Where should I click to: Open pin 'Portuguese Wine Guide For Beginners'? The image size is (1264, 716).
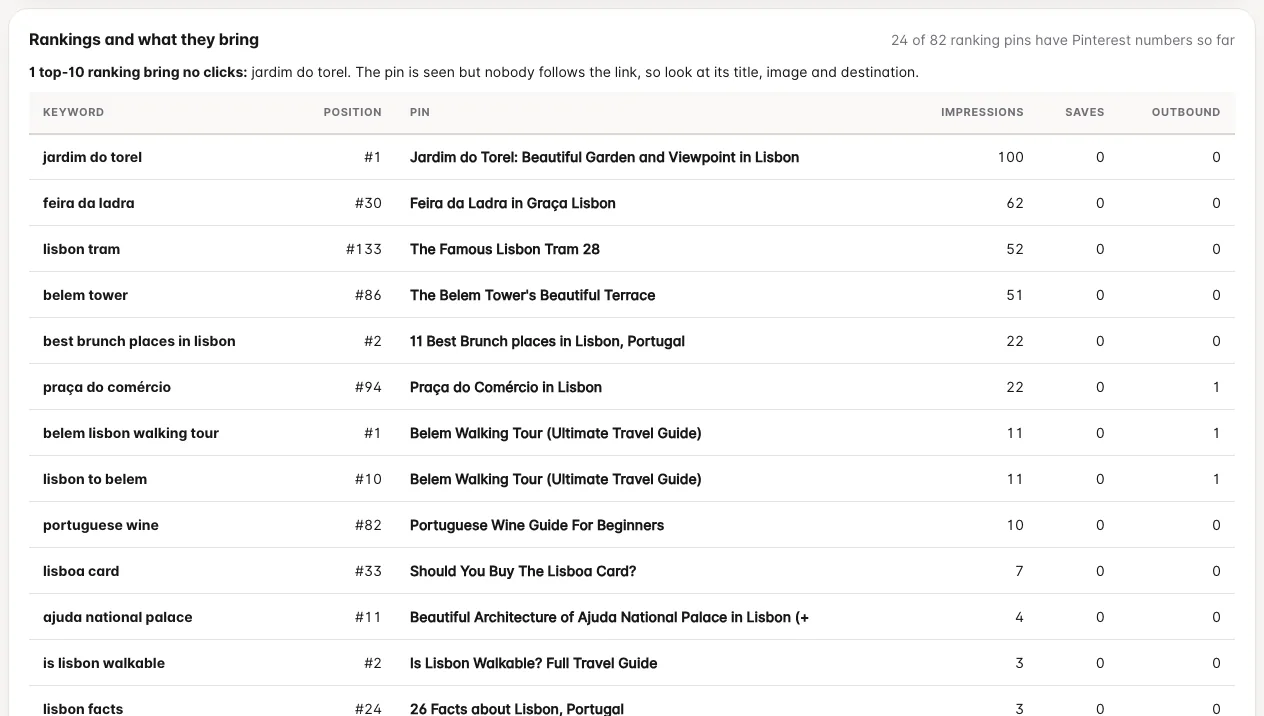click(537, 525)
